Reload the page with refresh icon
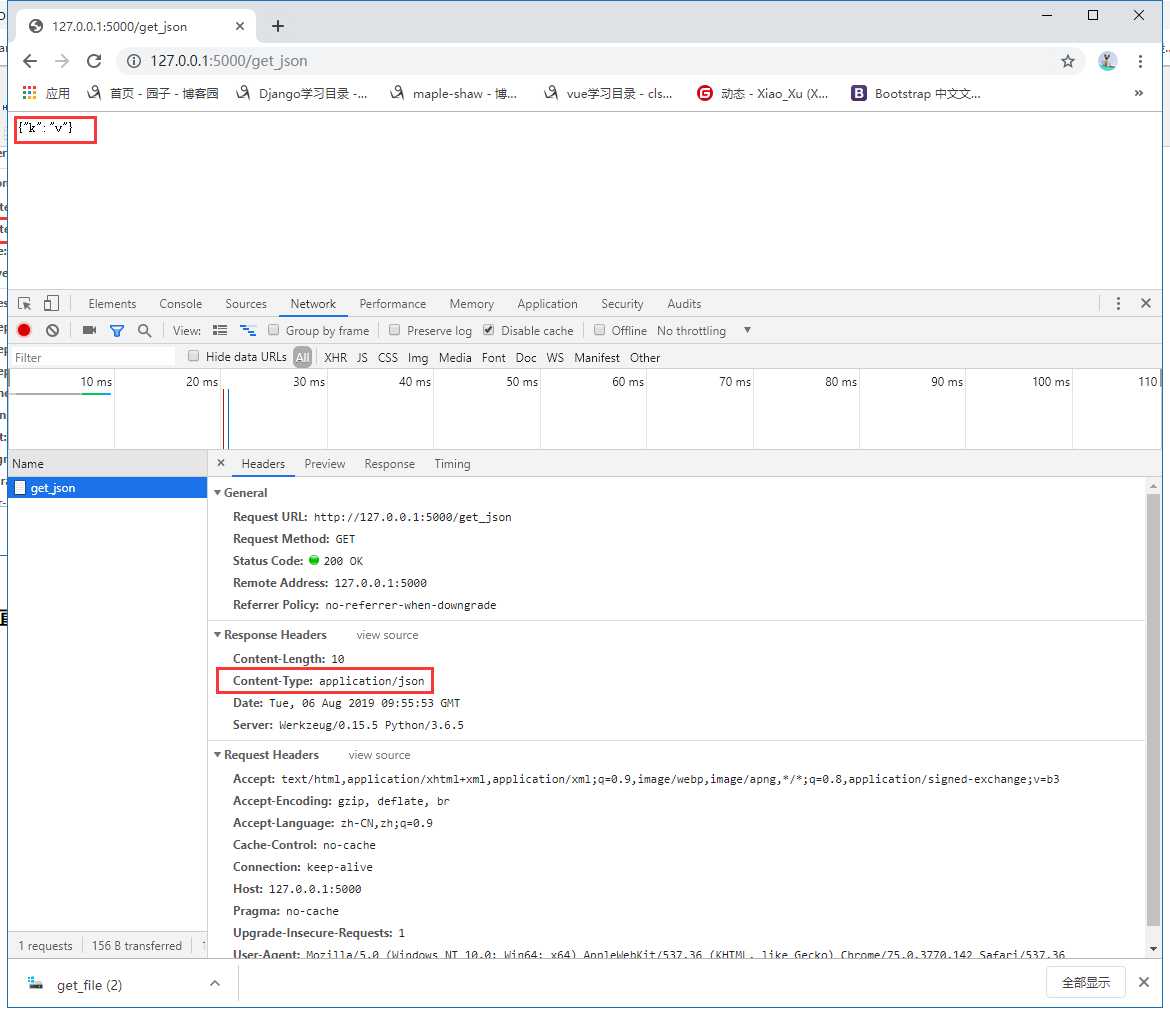 (x=94, y=61)
